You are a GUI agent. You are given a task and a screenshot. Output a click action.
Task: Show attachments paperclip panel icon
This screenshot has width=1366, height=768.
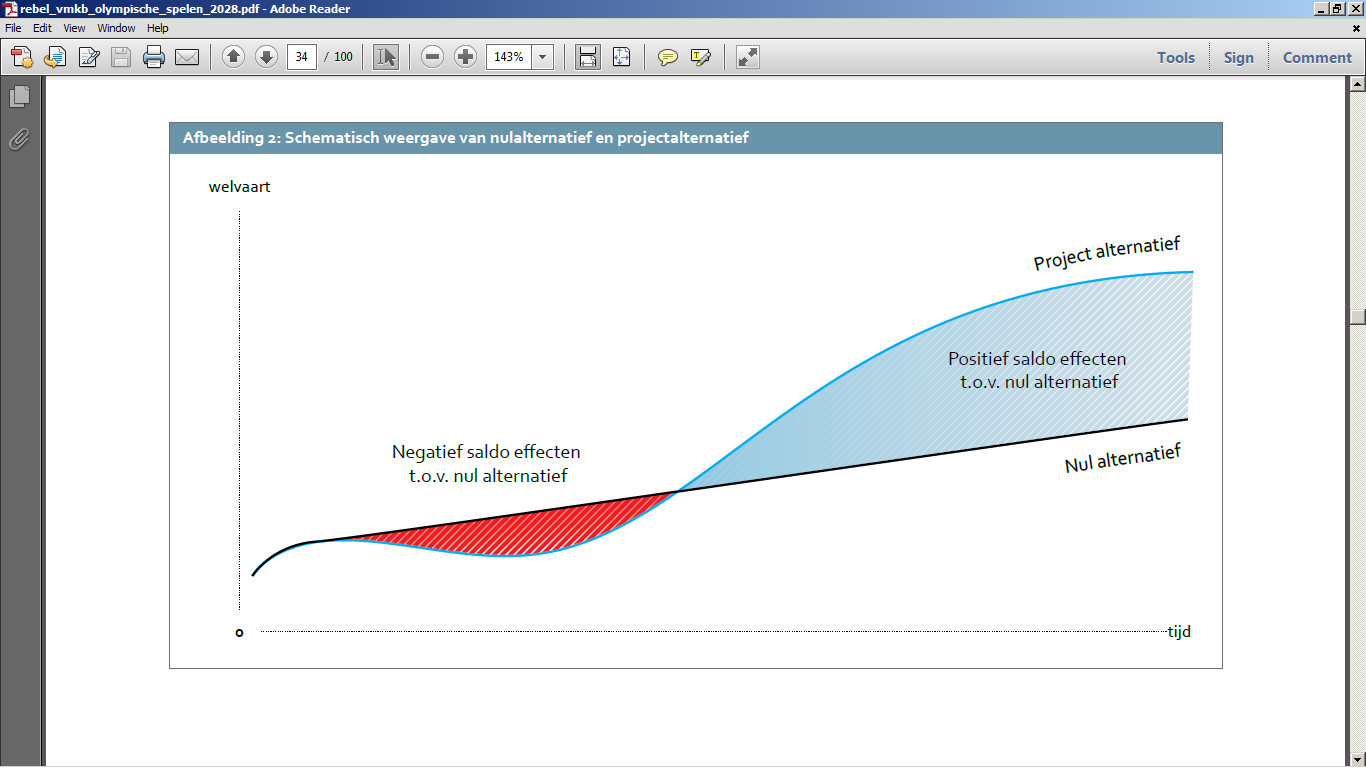pos(19,139)
